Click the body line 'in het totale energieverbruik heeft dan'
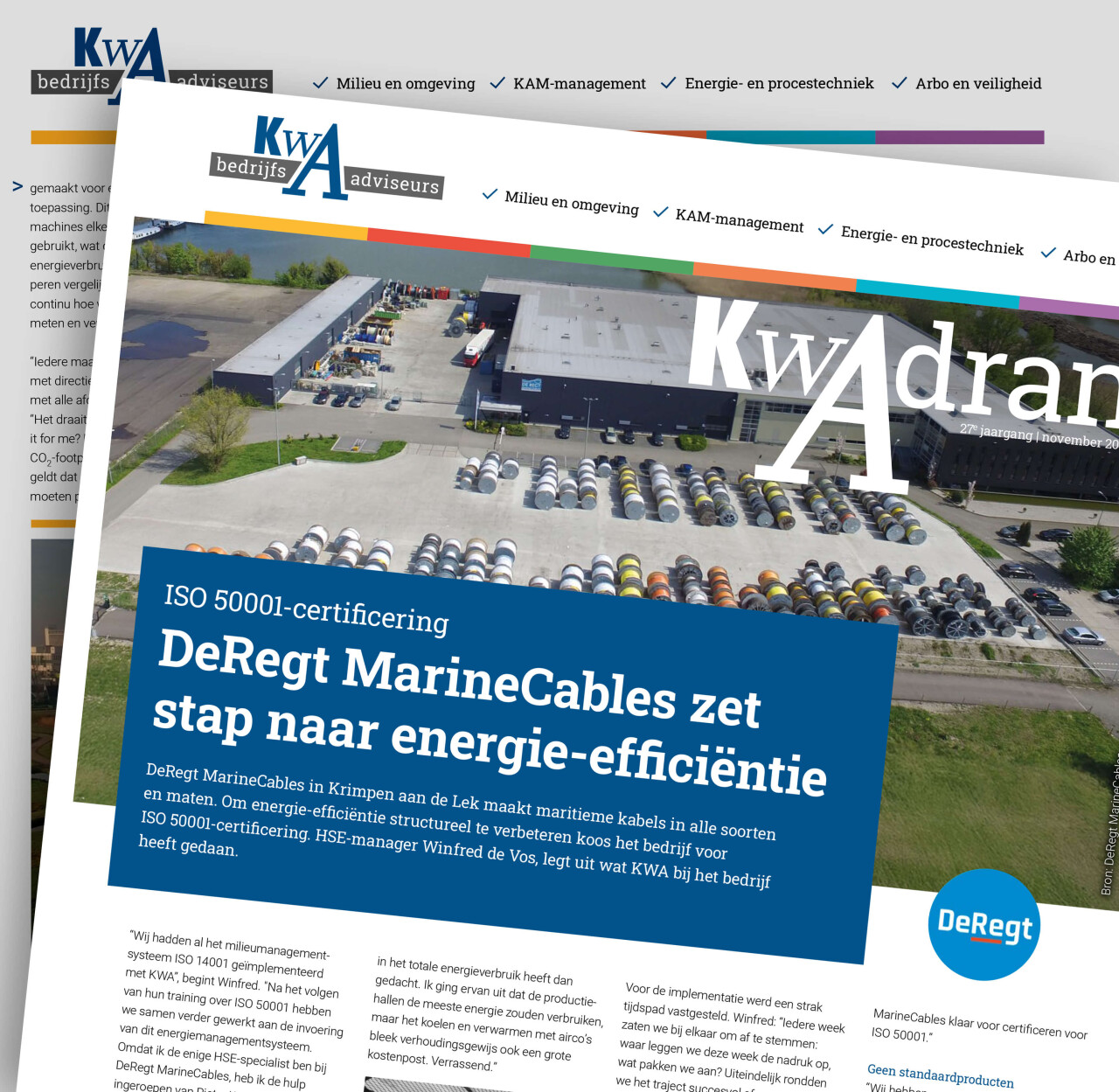The image size is (1119, 1092). pyautogui.click(x=475, y=970)
